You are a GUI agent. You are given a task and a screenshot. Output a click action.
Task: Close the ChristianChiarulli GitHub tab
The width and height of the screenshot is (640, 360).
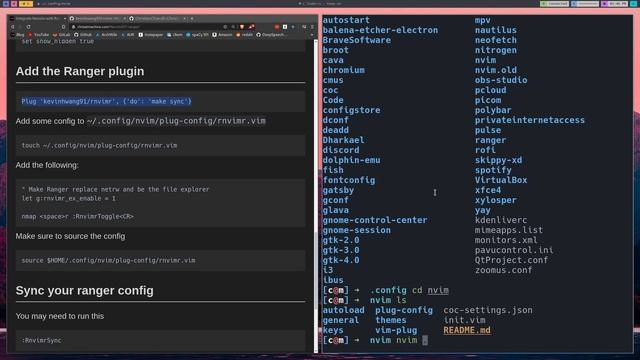tap(184, 18)
